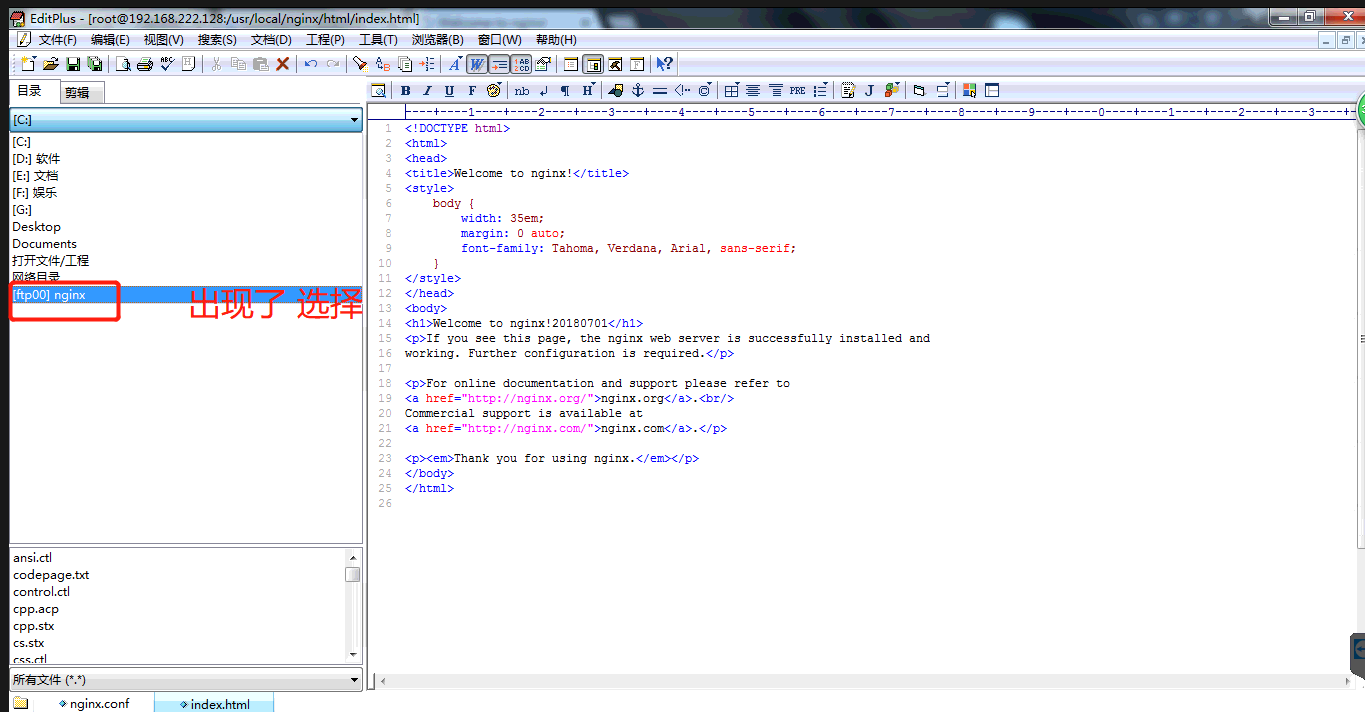Click the J script tag icon

pyautogui.click(x=869, y=90)
